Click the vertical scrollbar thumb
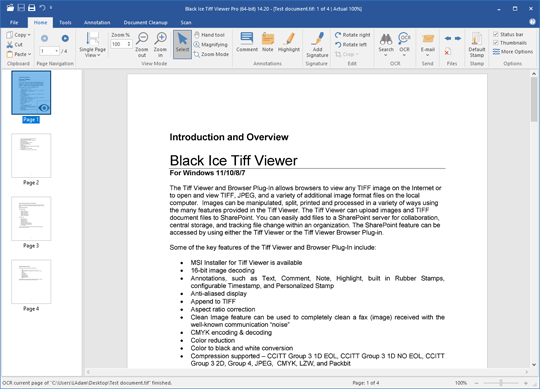The height and width of the screenshot is (389, 540). (534, 99)
